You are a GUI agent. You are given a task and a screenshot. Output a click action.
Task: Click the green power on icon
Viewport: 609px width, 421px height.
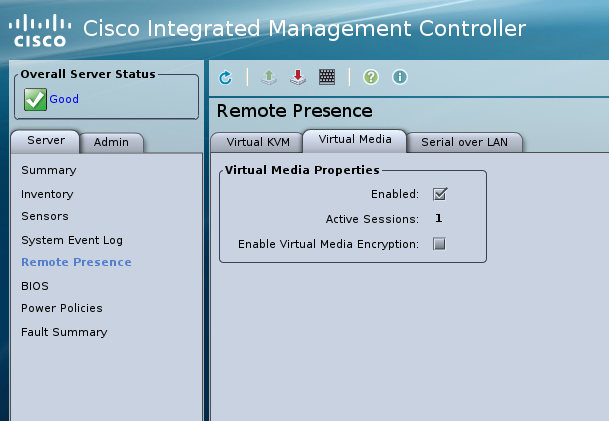tap(269, 77)
